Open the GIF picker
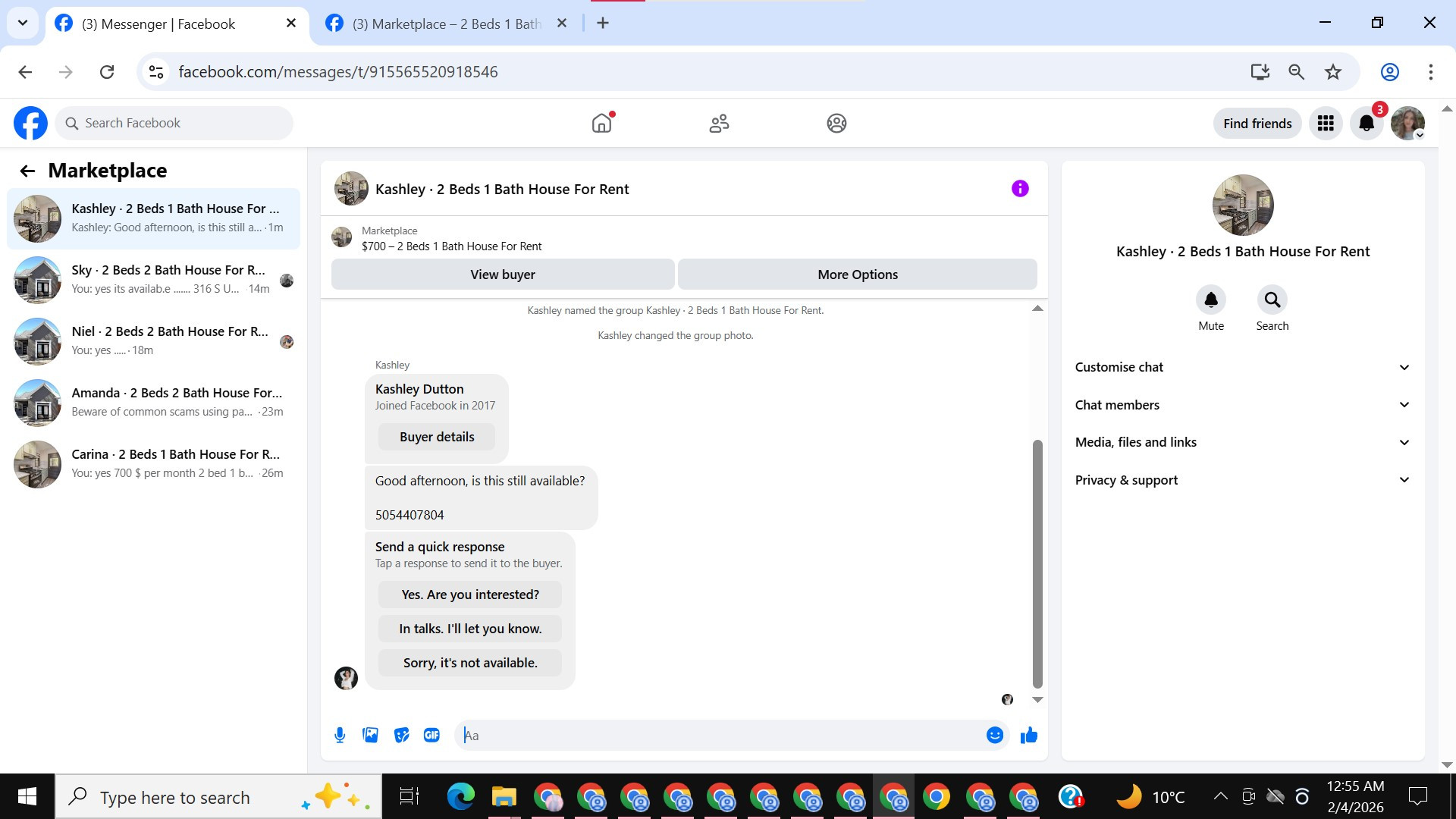This screenshot has height=819, width=1456. pyautogui.click(x=431, y=735)
